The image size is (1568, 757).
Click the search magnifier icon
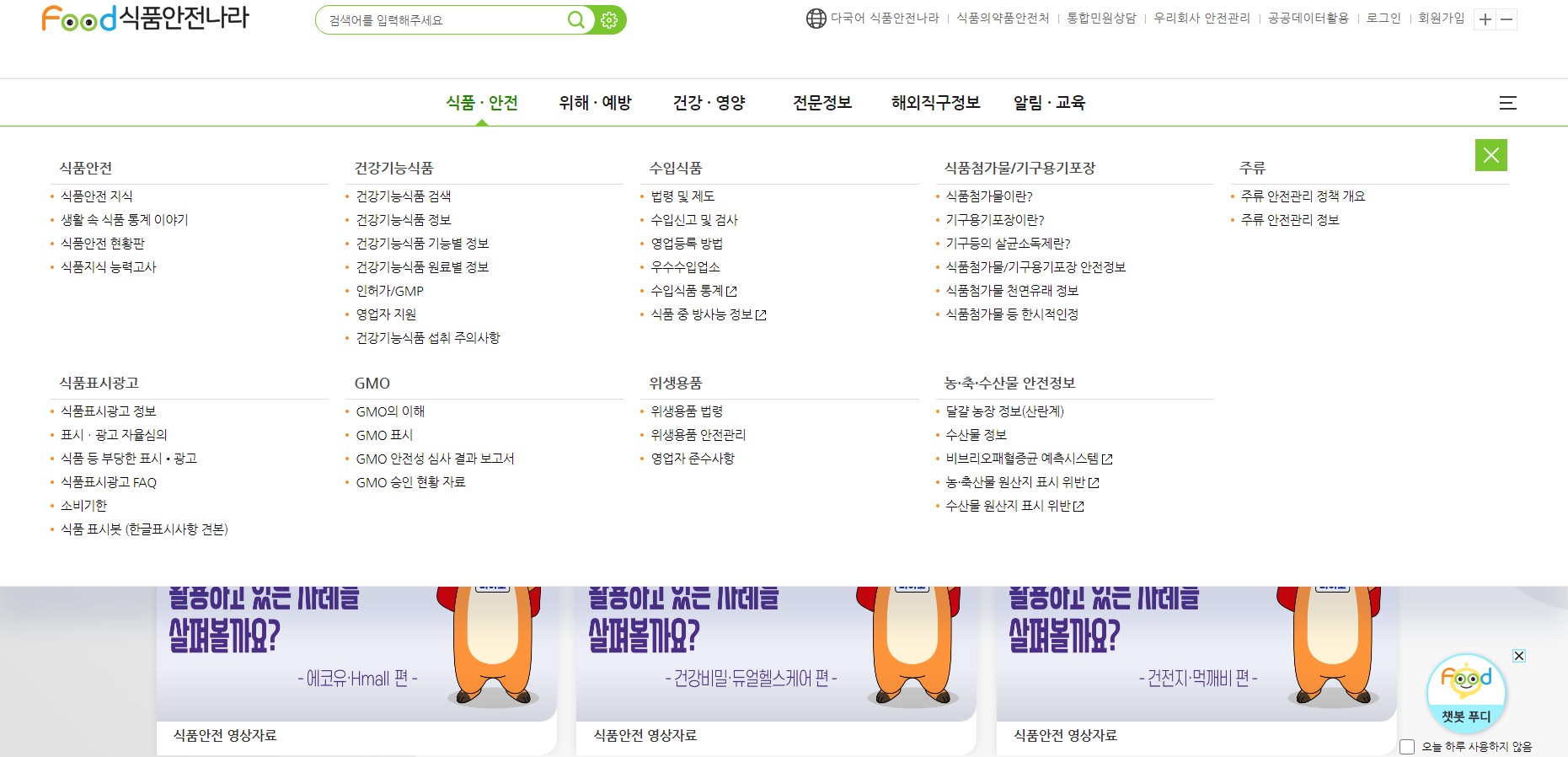click(x=576, y=19)
